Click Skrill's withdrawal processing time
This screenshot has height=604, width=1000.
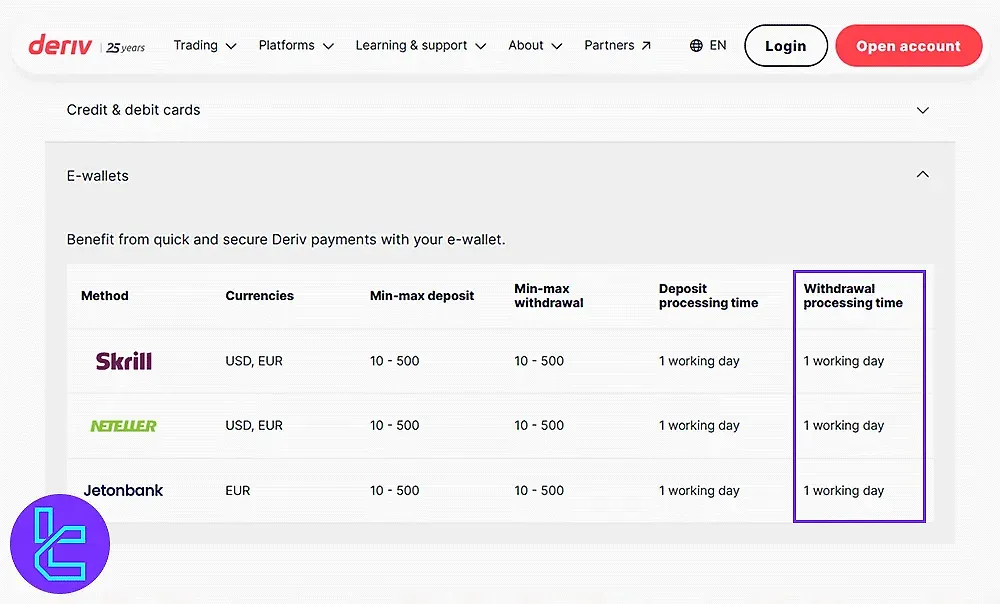coord(844,361)
